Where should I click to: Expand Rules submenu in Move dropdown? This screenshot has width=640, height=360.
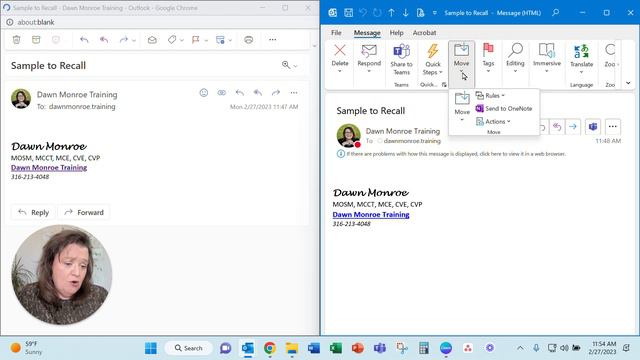[490, 96]
